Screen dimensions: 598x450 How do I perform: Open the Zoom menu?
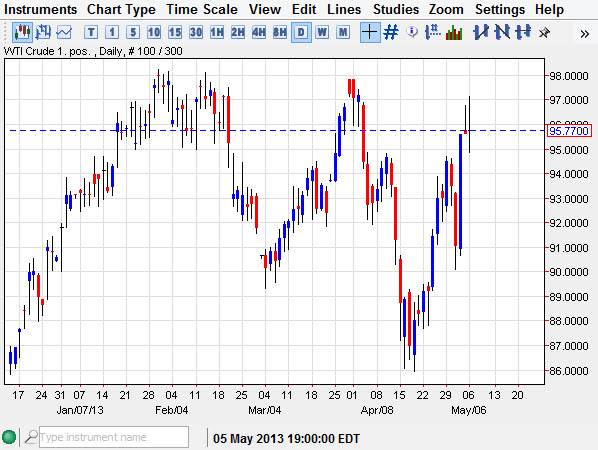point(446,9)
